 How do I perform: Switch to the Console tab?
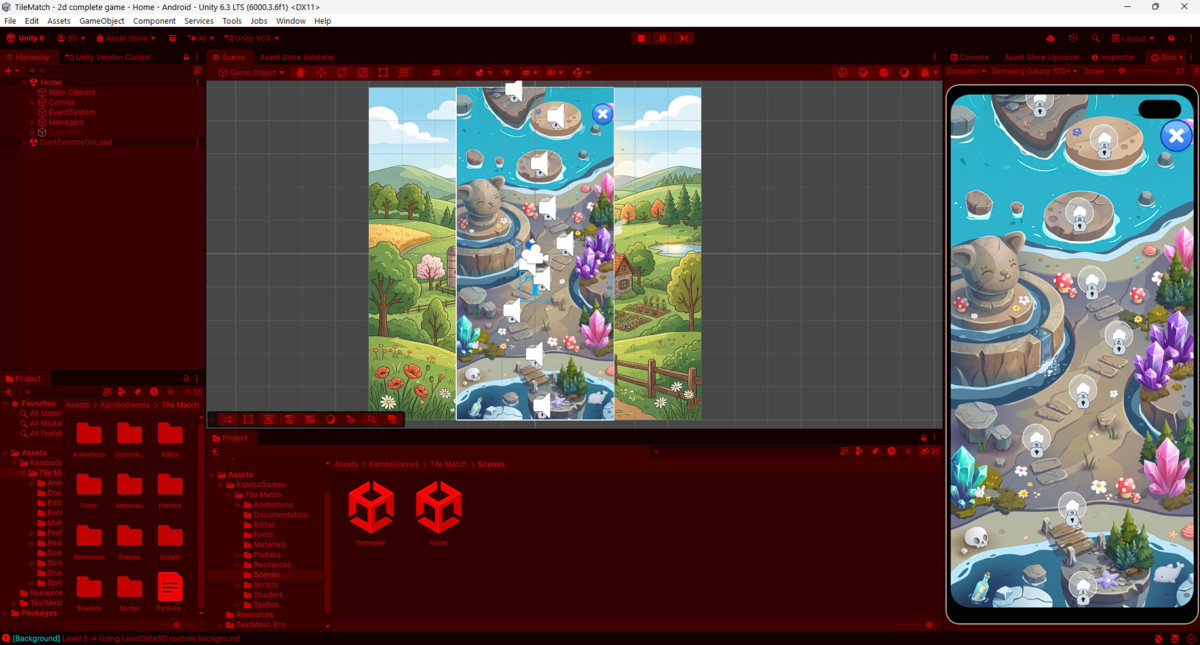(969, 57)
